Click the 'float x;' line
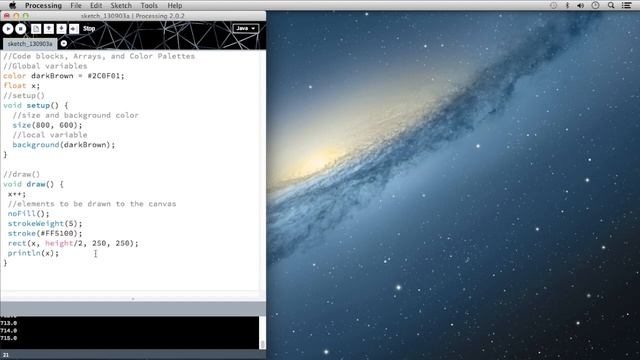Viewport: 640px width, 360px height. point(22,86)
